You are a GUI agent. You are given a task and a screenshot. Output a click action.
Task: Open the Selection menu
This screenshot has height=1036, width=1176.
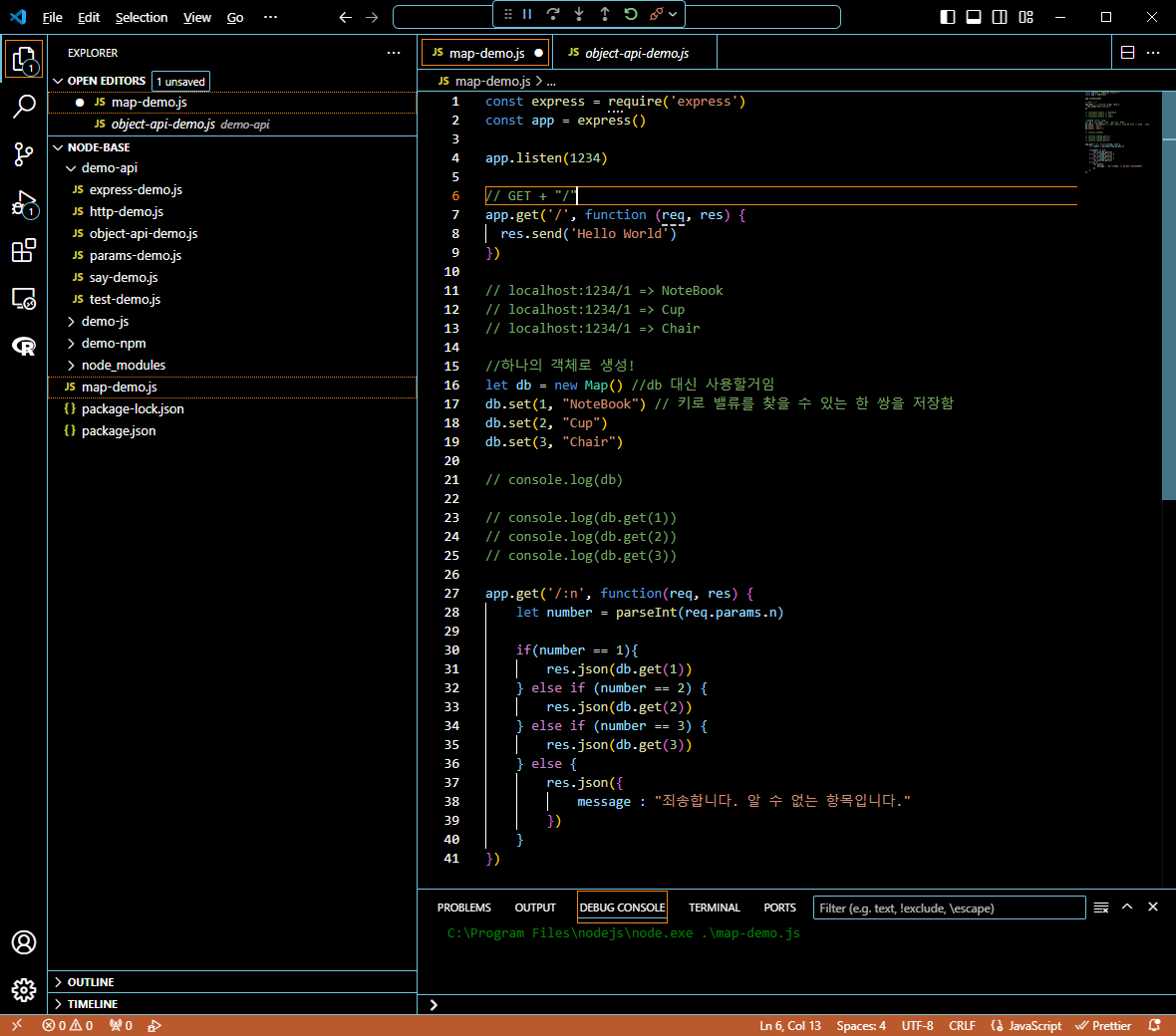coord(141,17)
